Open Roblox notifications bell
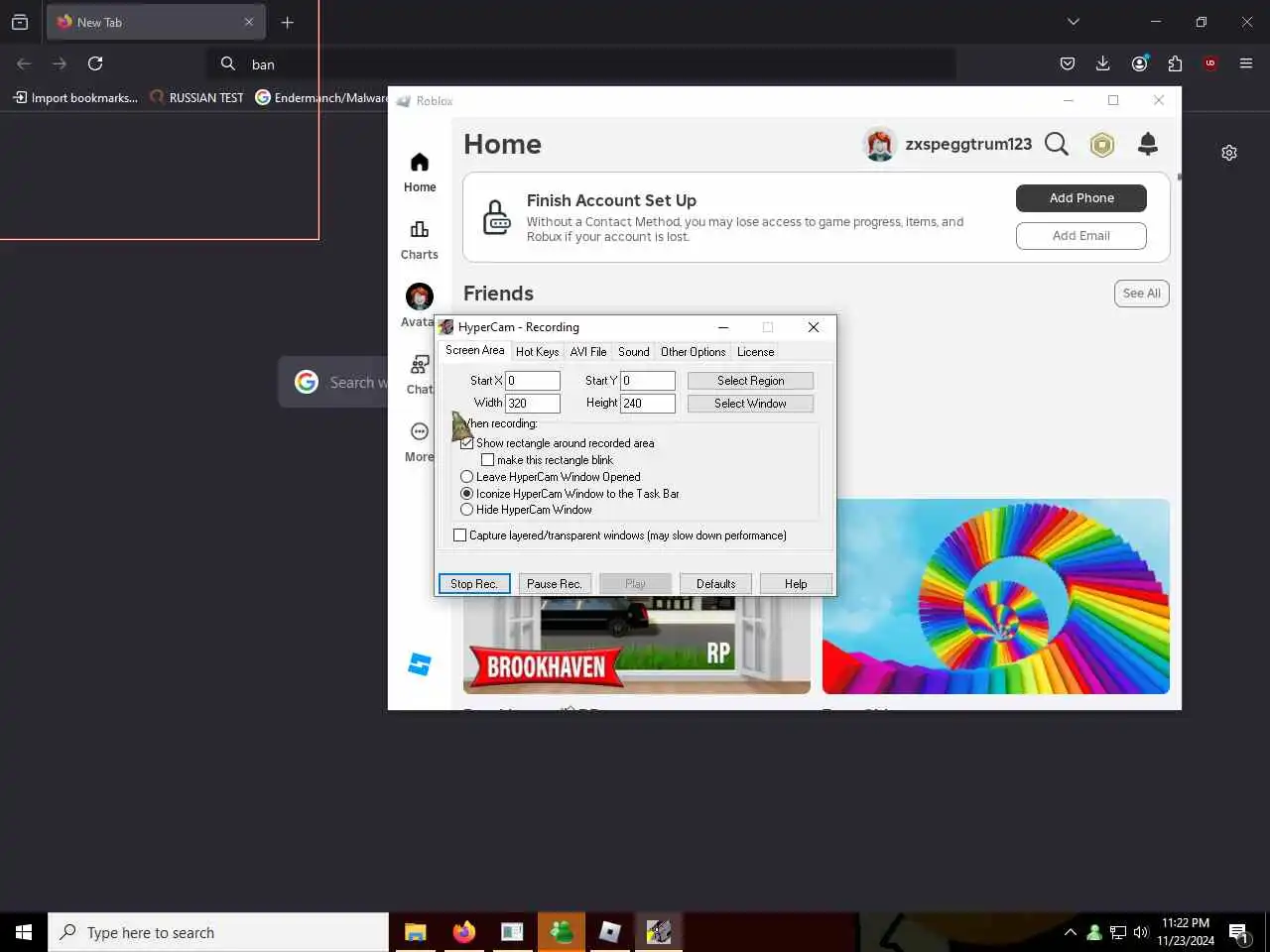The height and width of the screenshot is (952, 1270). [x=1148, y=144]
